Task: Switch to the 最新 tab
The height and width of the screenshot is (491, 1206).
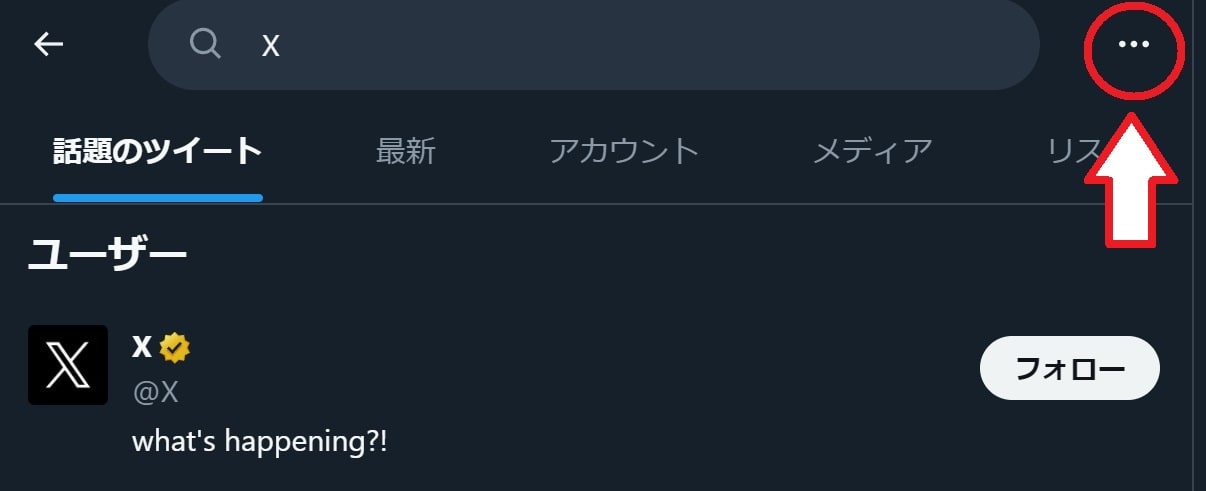Action: [x=405, y=151]
